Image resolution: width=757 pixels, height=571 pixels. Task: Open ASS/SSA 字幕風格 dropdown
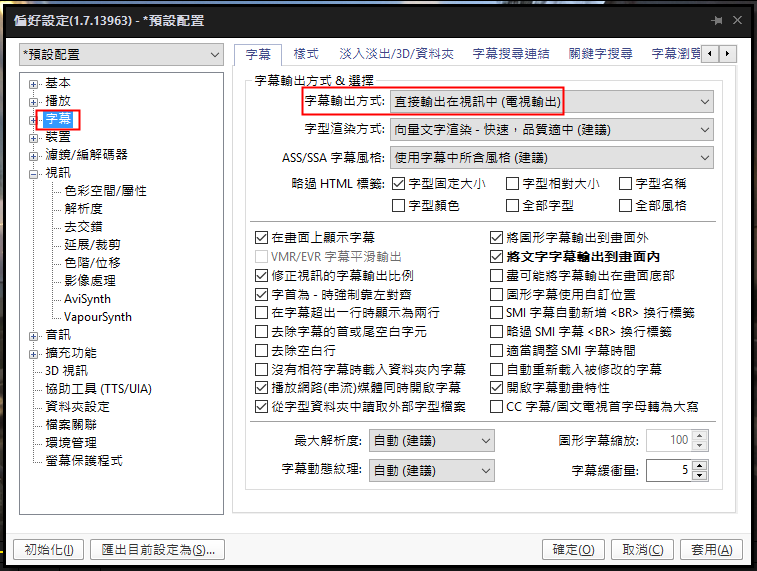pyautogui.click(x=551, y=158)
